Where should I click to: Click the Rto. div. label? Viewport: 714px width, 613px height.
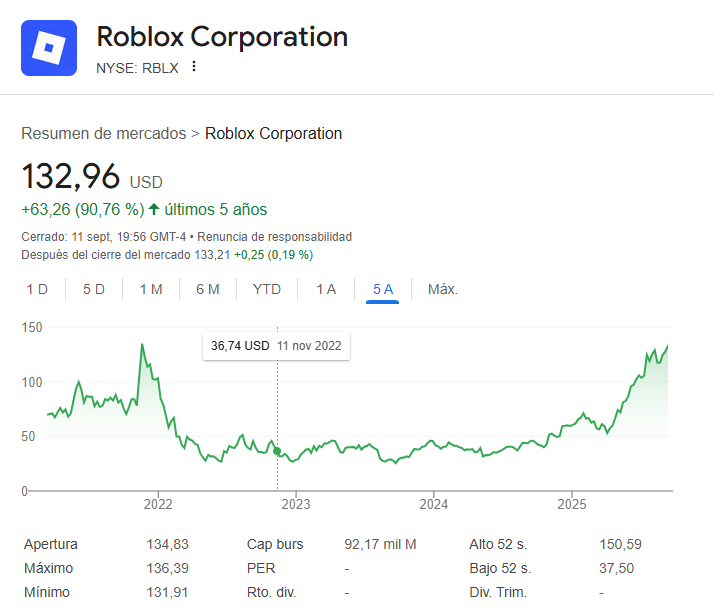pyautogui.click(x=271, y=593)
